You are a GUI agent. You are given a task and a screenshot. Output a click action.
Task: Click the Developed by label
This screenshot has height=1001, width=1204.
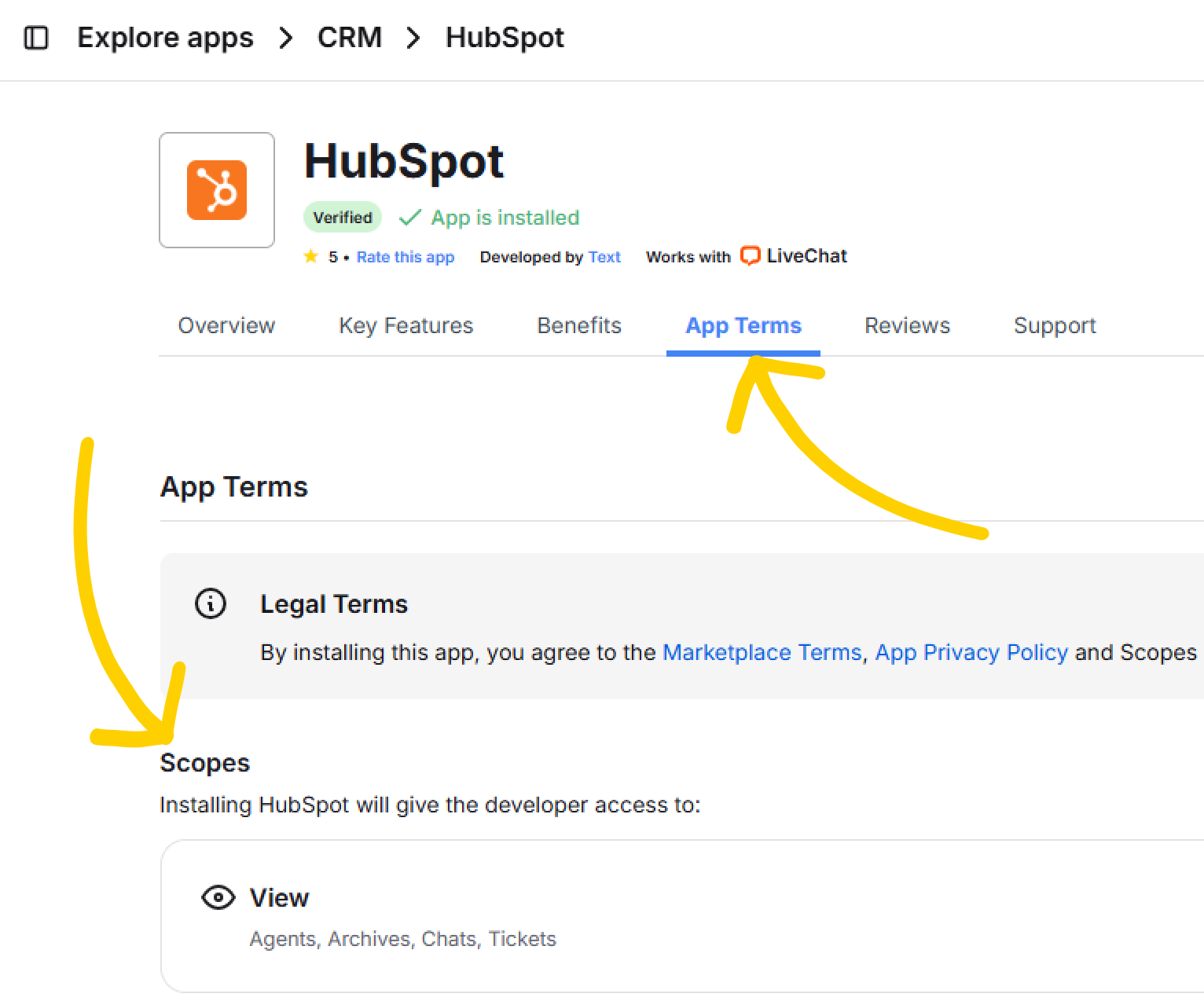[531, 257]
